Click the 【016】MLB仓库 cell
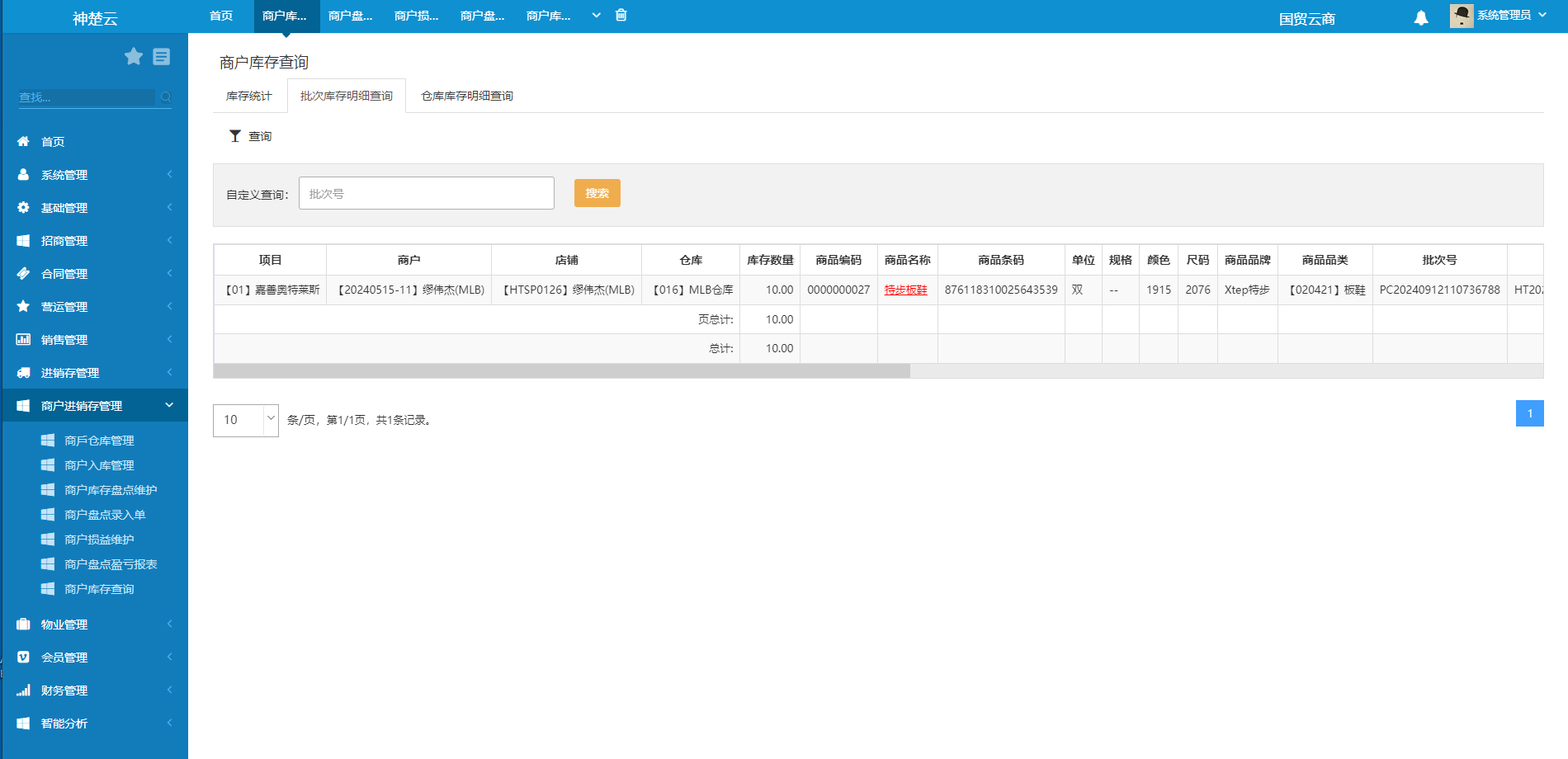The width and height of the screenshot is (1568, 759). pos(692,290)
